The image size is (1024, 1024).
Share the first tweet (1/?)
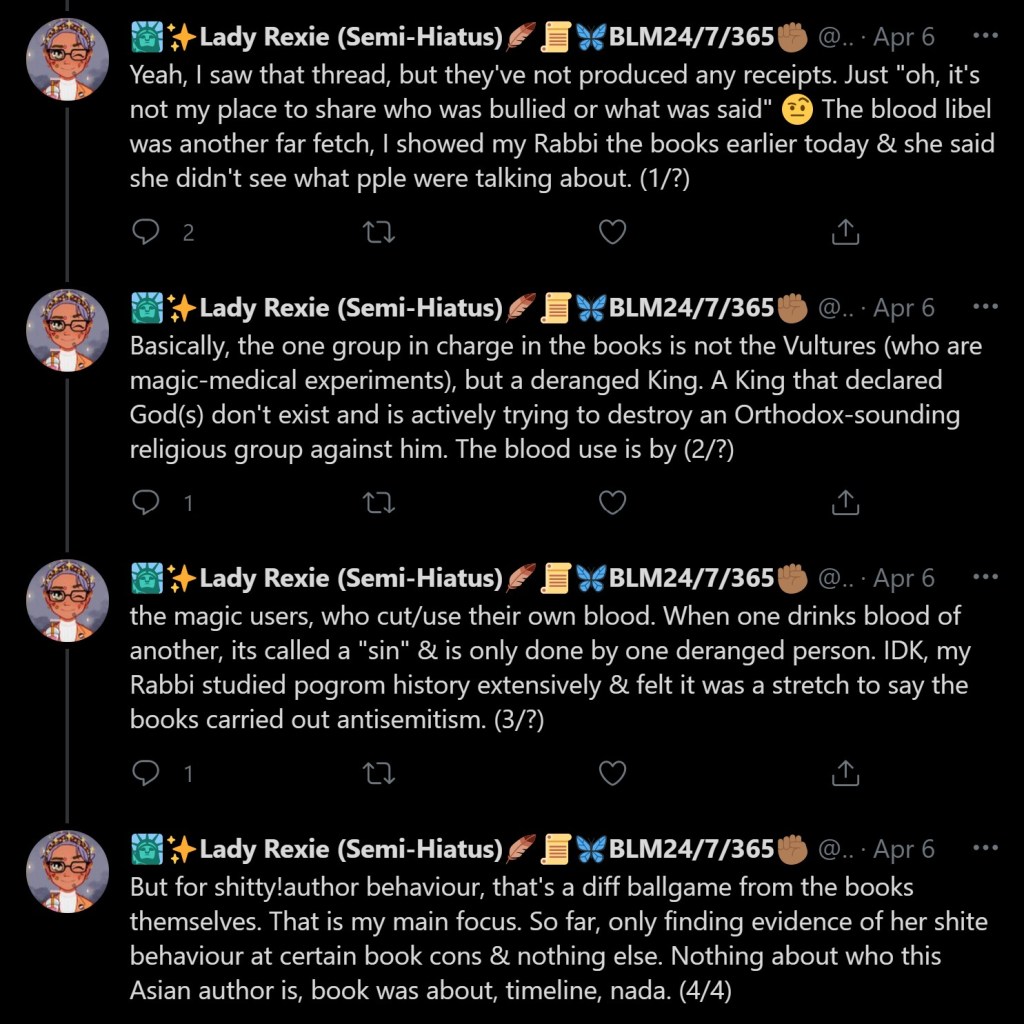pyautogui.click(x=845, y=232)
